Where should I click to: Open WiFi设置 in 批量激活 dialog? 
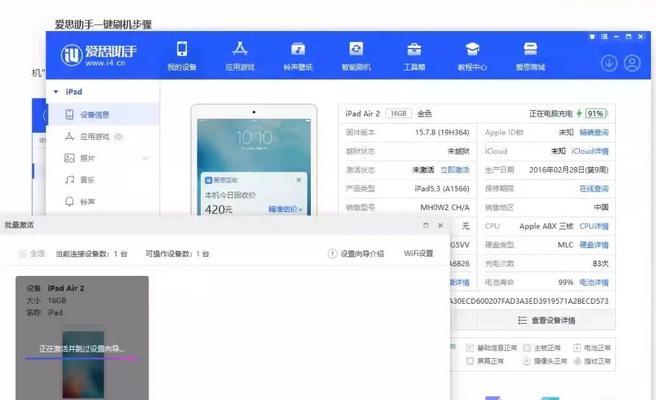point(418,253)
